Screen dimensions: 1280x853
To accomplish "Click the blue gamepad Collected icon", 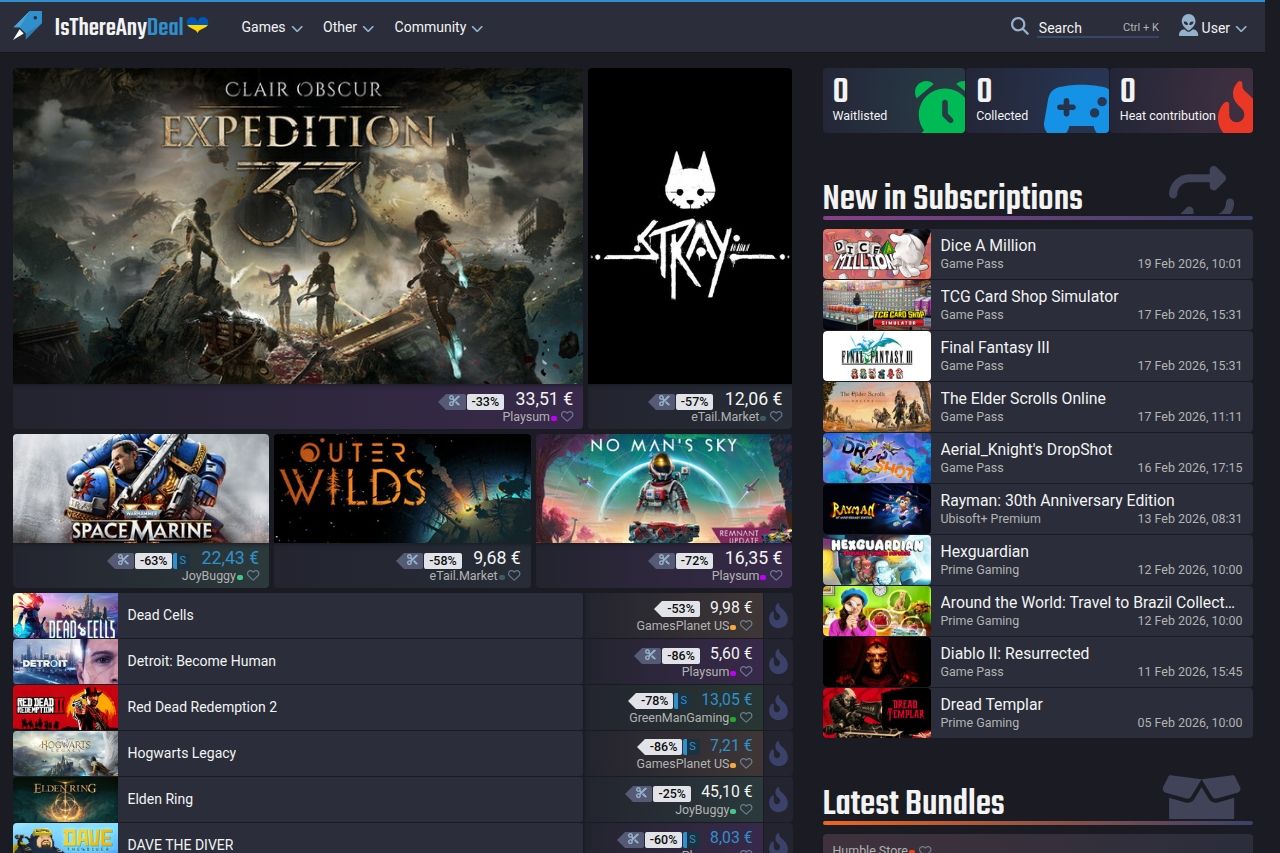I will tap(1076, 107).
